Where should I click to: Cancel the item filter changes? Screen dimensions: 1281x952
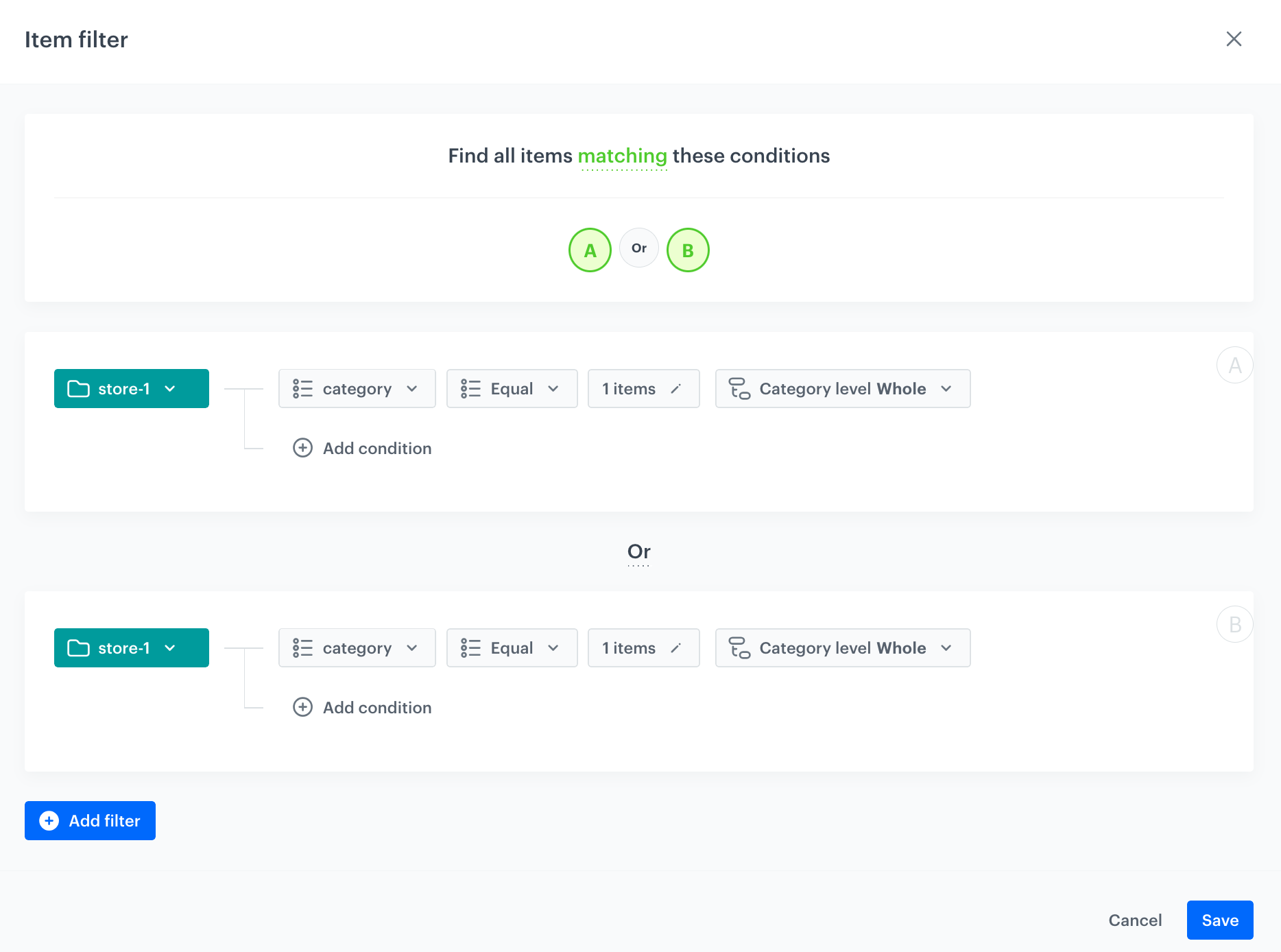pos(1135,920)
